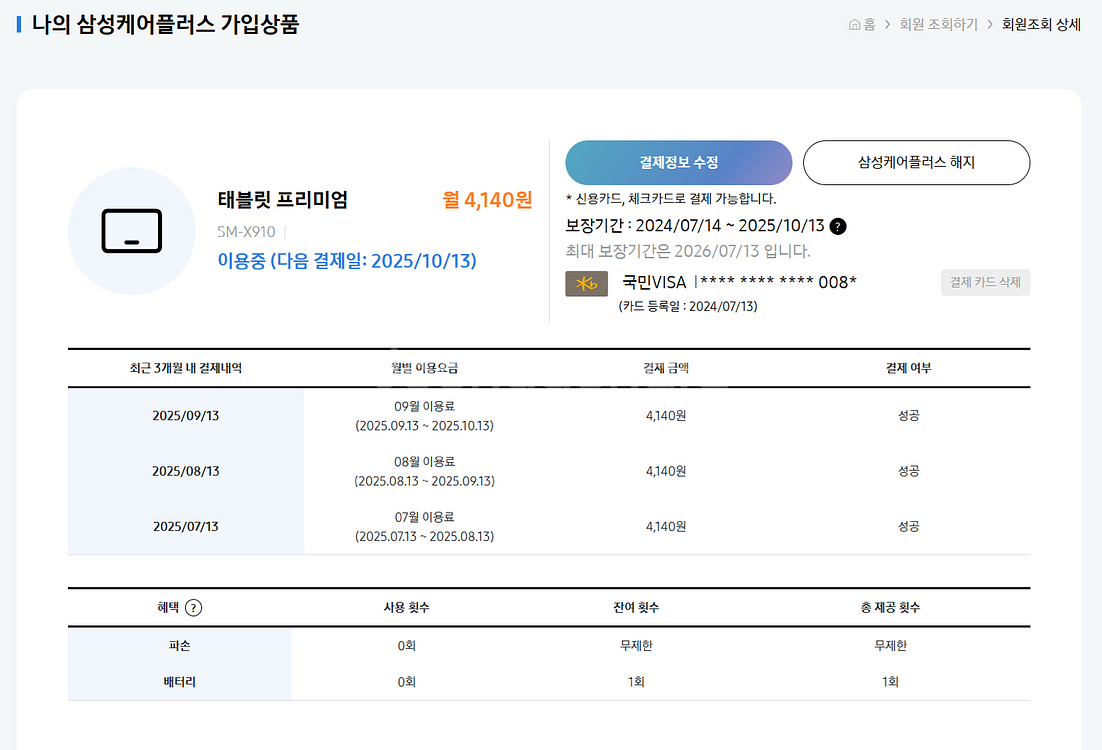Click the KB card logo icon
The height and width of the screenshot is (750, 1102).
click(587, 283)
